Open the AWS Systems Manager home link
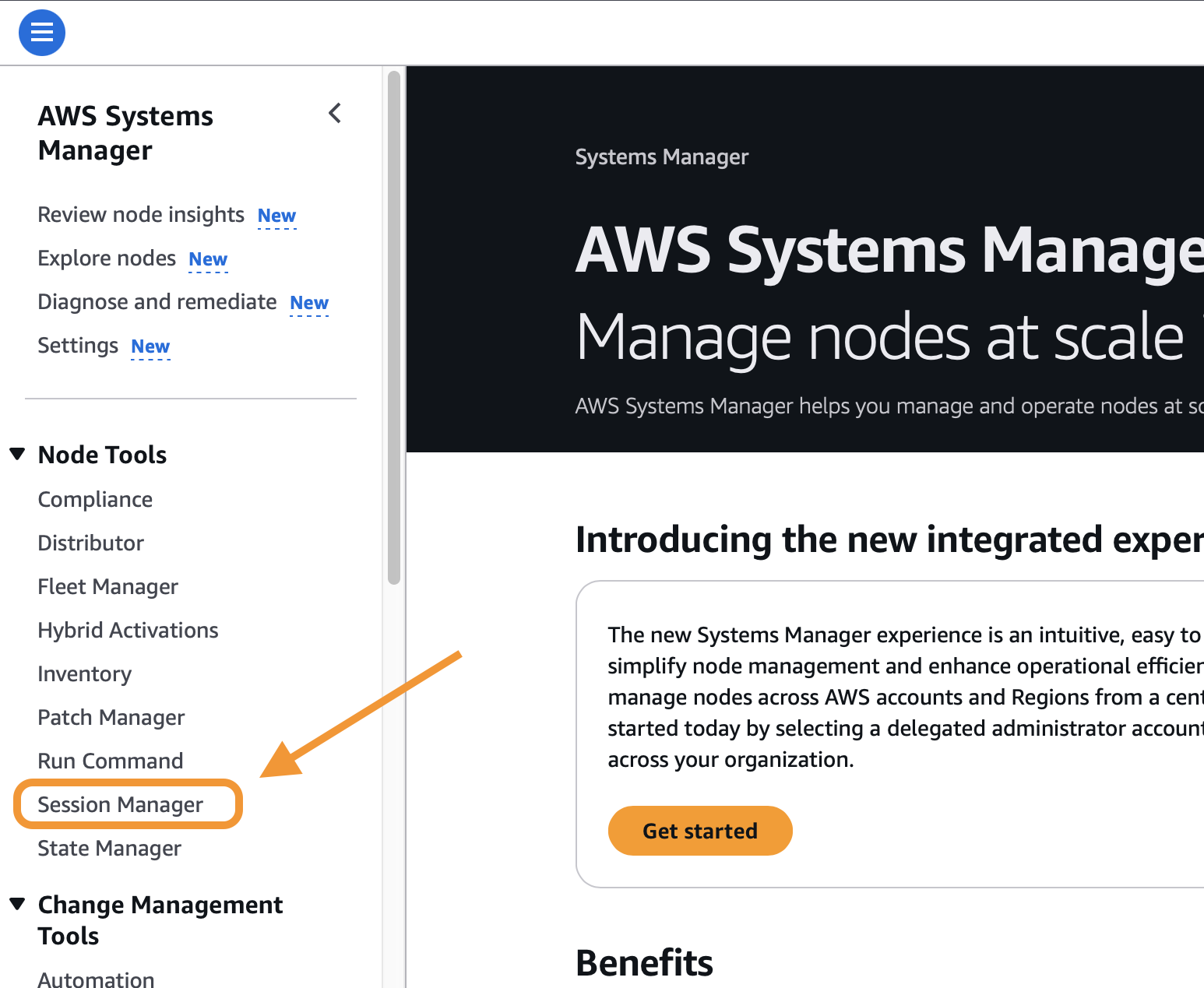The height and width of the screenshot is (988, 1204). coord(125,132)
